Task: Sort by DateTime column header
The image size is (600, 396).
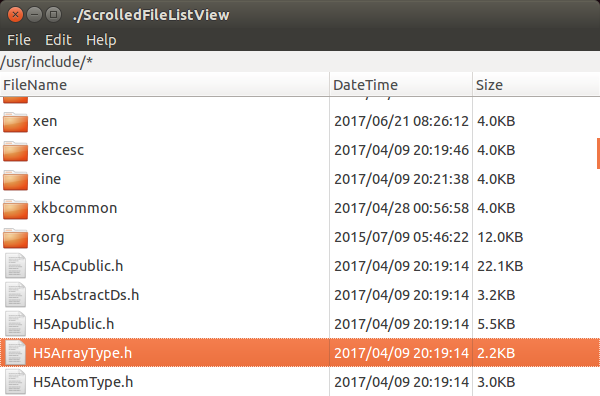Action: [x=401, y=85]
